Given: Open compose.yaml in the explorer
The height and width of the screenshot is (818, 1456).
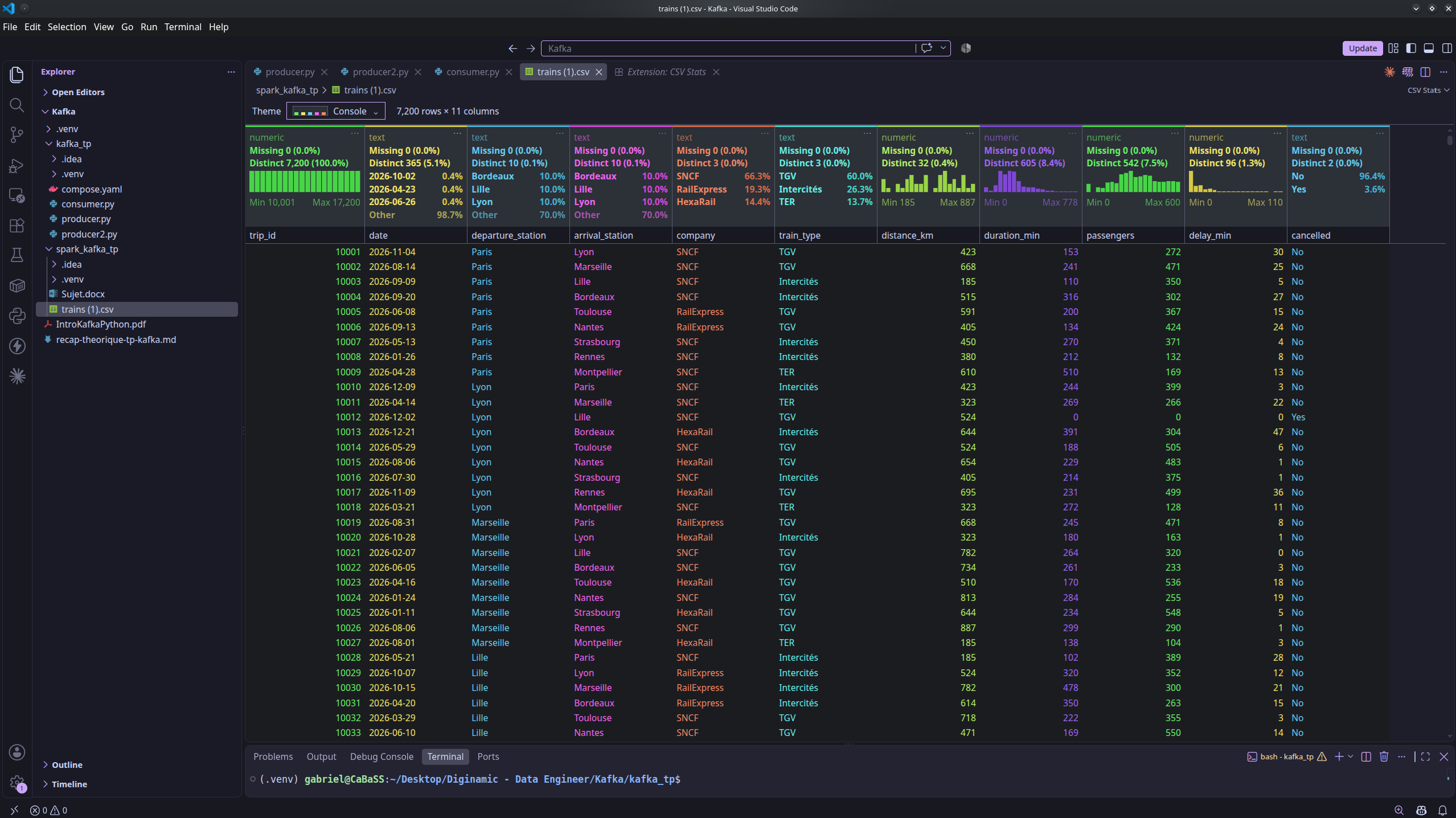Looking at the screenshot, I should coord(92,189).
